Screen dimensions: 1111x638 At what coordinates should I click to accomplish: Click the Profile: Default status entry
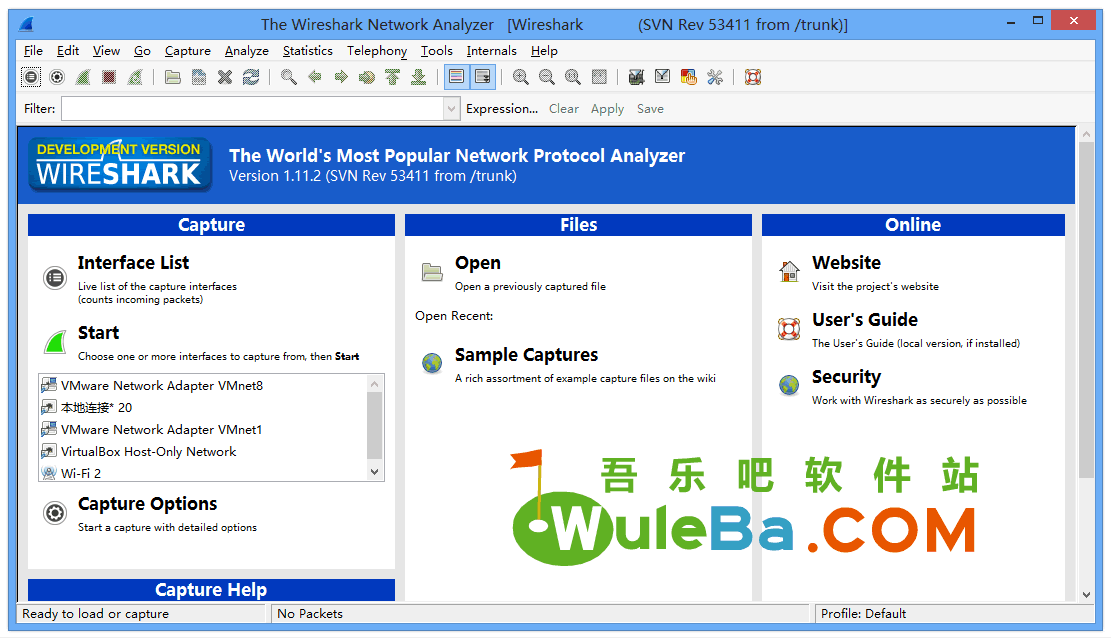(863, 614)
